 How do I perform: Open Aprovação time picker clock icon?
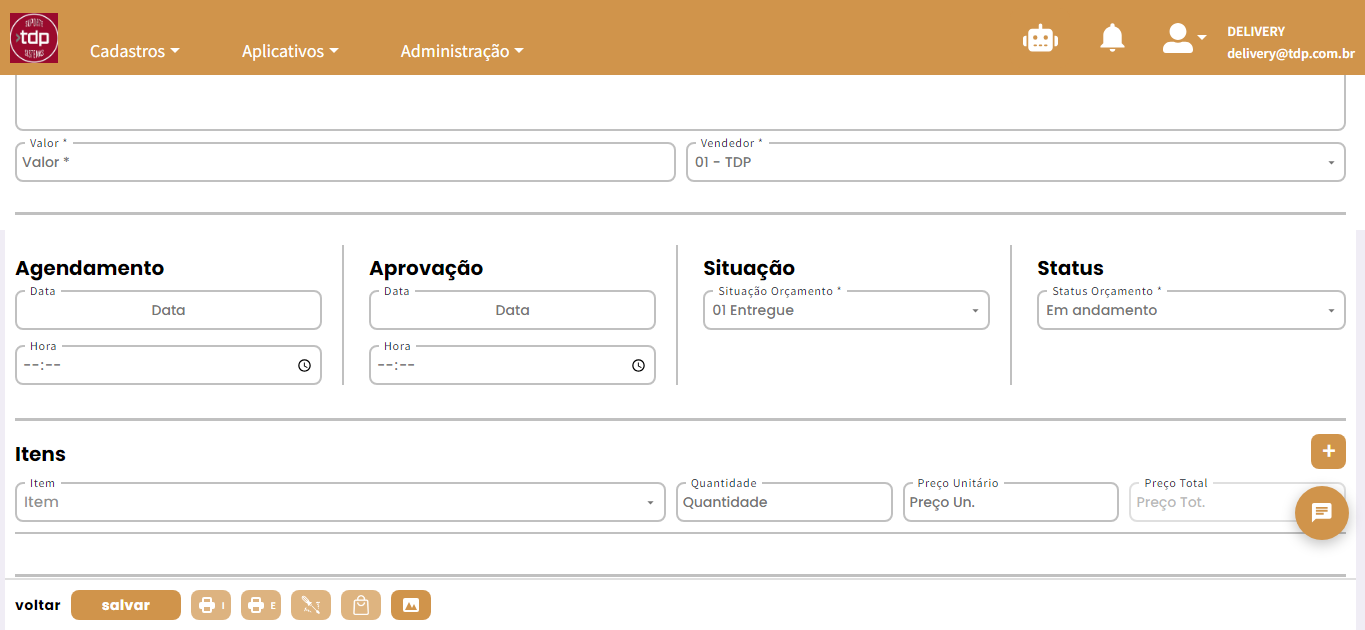pyautogui.click(x=638, y=366)
